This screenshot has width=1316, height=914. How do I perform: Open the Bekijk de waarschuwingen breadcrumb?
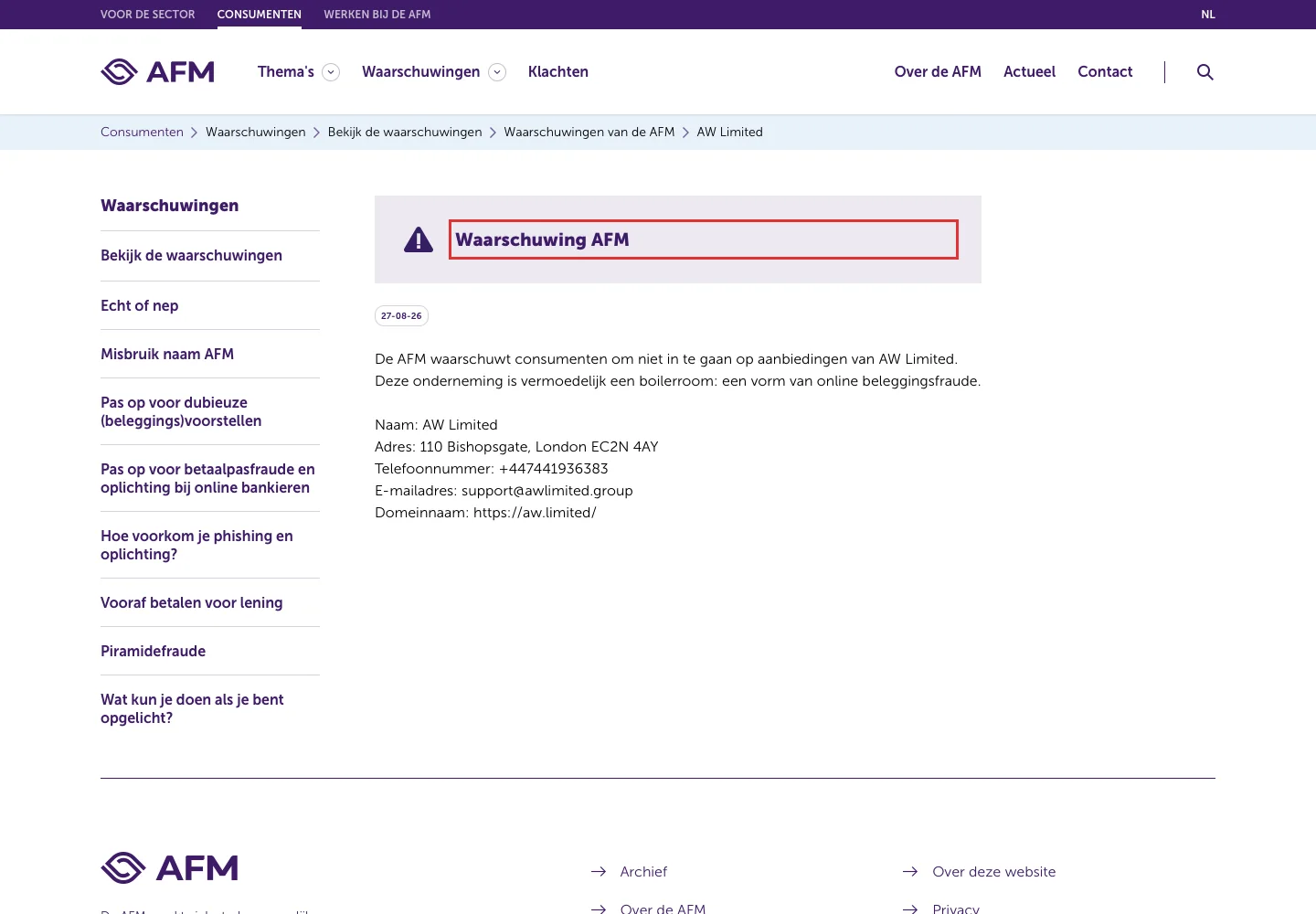click(x=405, y=132)
